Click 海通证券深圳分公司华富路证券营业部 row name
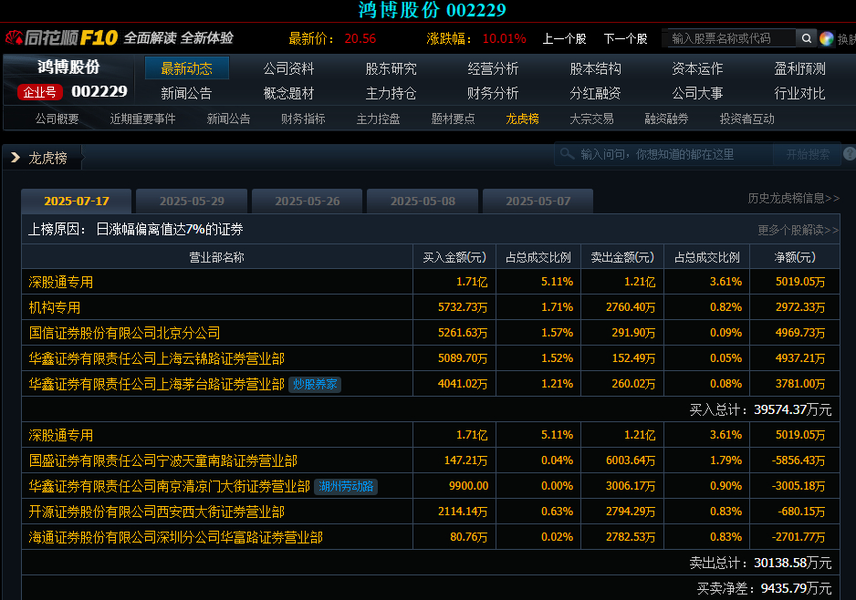Image resolution: width=856 pixels, height=600 pixels. pyautogui.click(x=176, y=537)
